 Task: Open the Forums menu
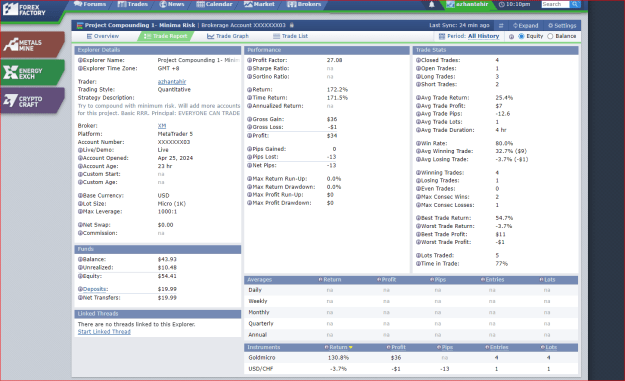[x=90, y=4]
